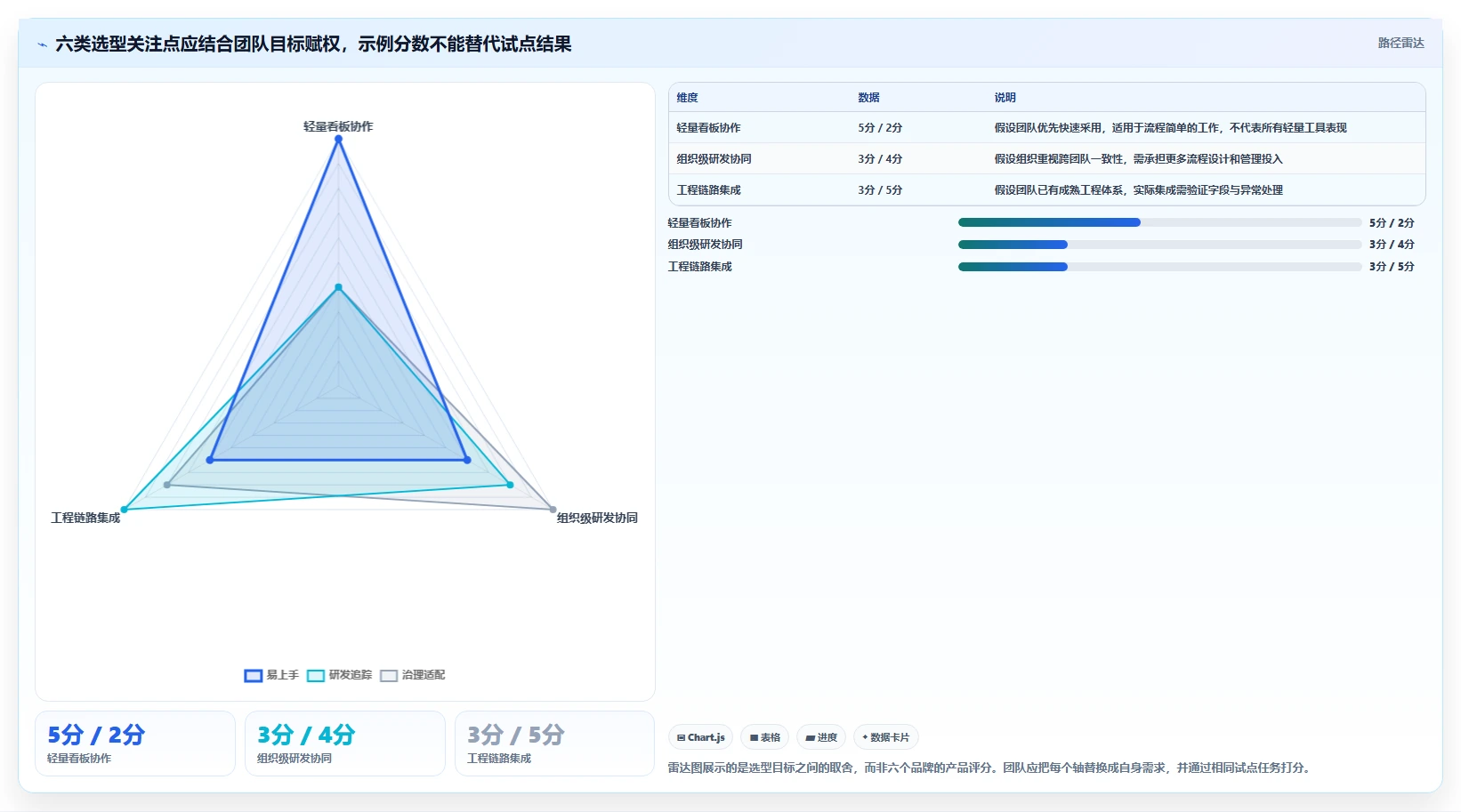This screenshot has height=812, width=1461.
Task: Click the 5分 / 2分 table data cell
Action: [x=880, y=128]
